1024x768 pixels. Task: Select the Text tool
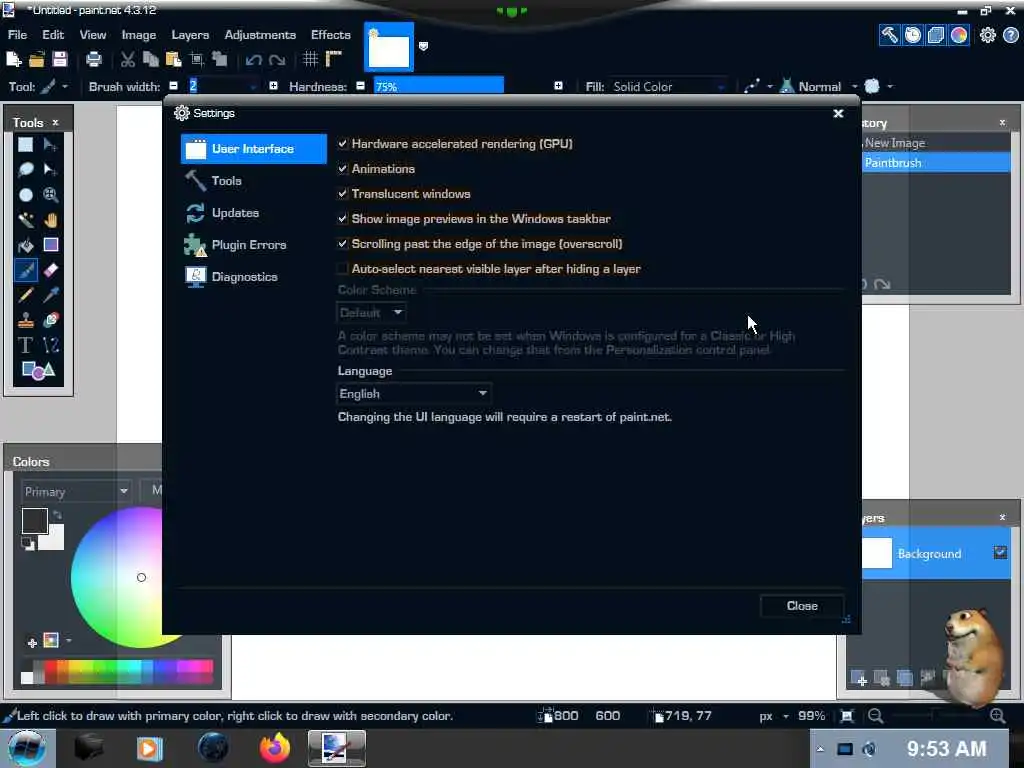pyautogui.click(x=25, y=345)
